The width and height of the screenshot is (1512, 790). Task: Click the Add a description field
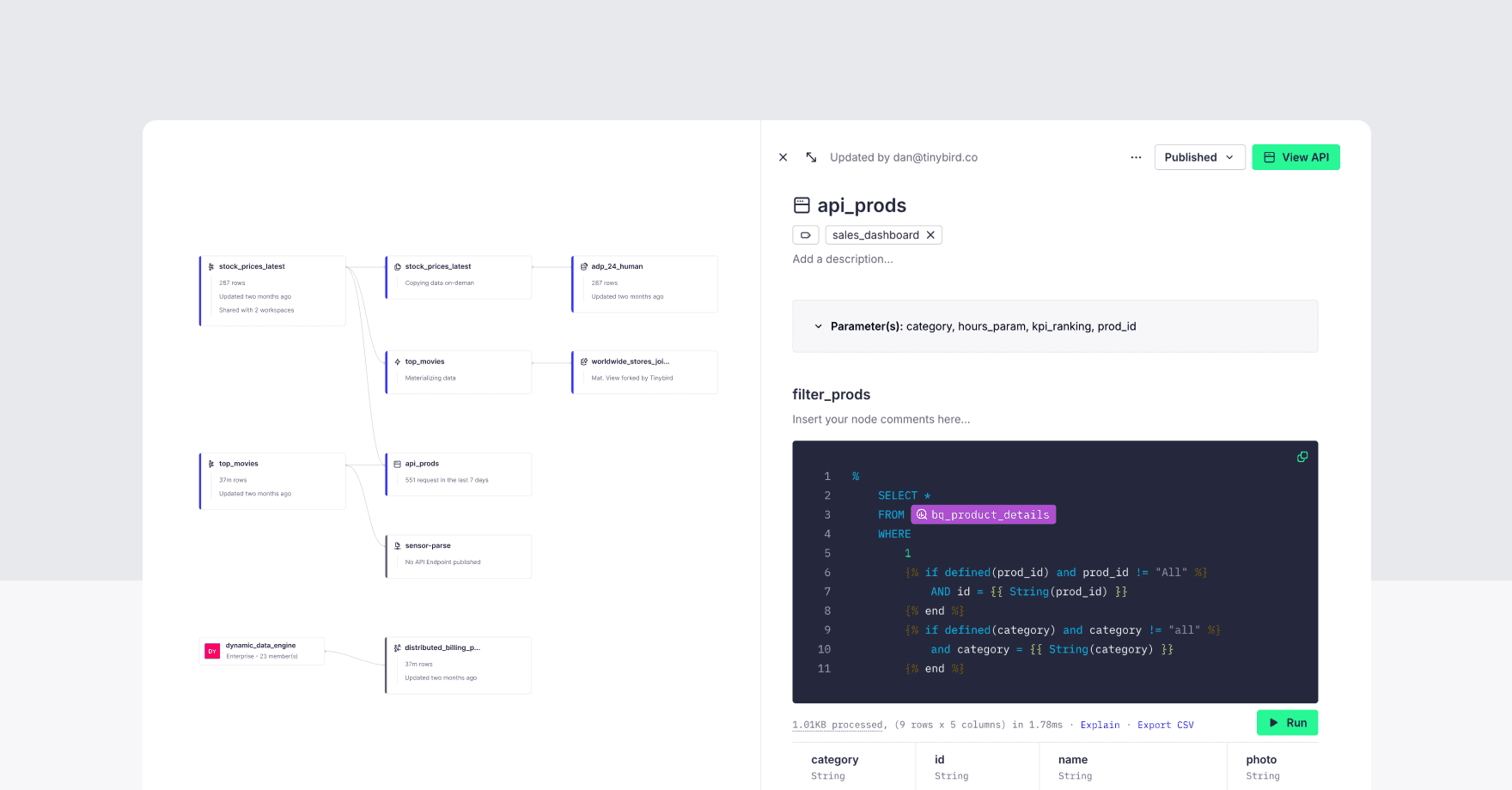(843, 259)
